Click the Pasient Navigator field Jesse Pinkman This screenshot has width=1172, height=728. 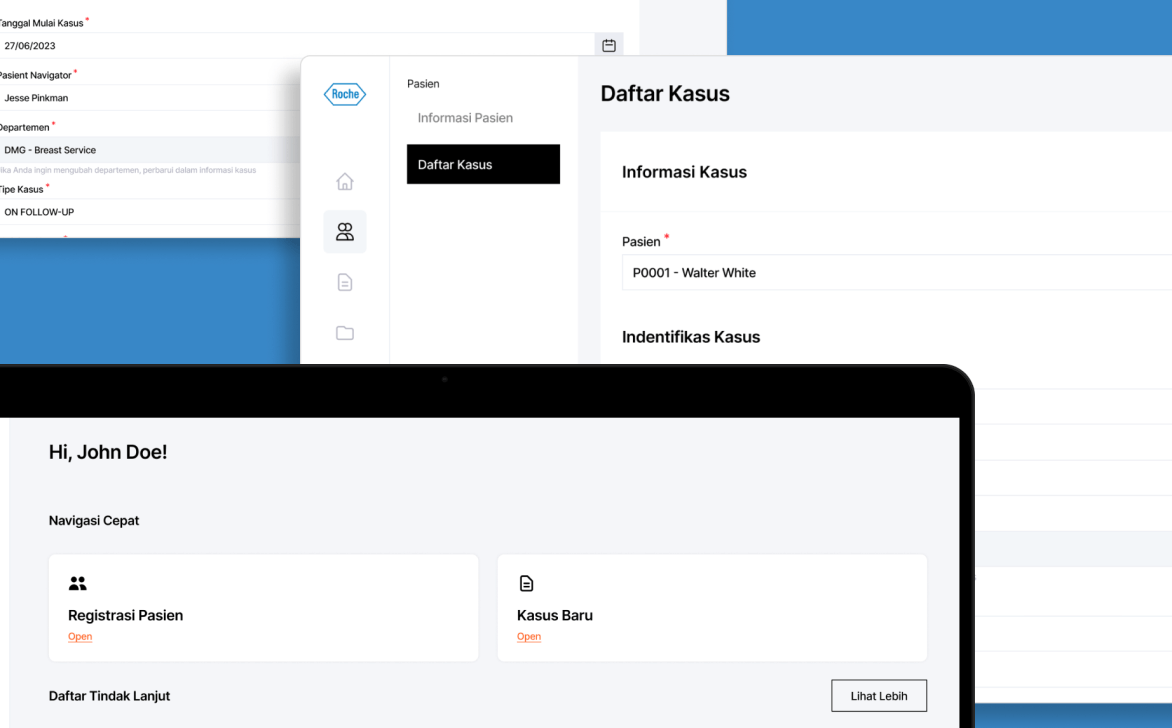[x=150, y=98]
